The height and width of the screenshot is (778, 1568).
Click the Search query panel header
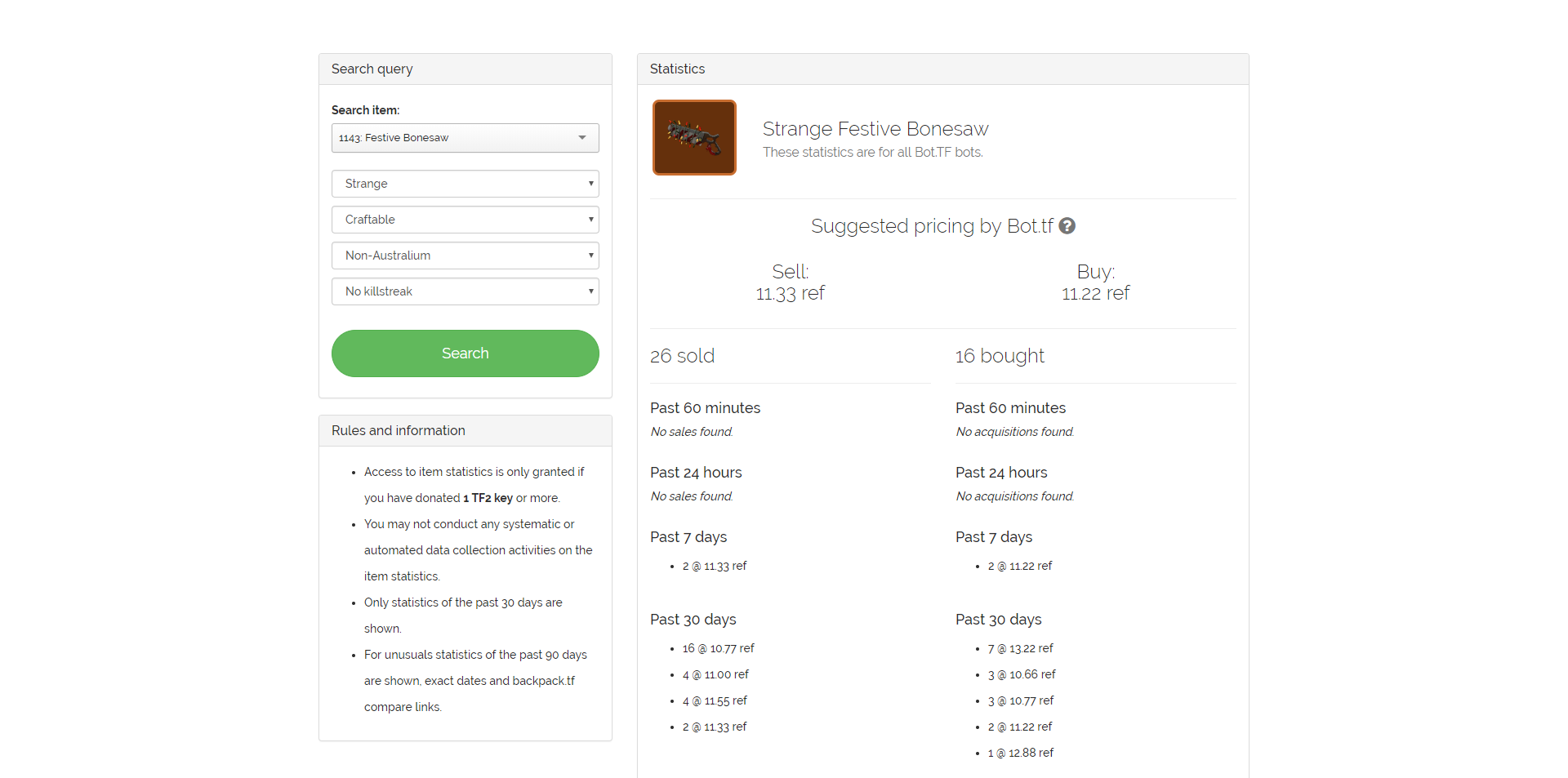tap(465, 69)
